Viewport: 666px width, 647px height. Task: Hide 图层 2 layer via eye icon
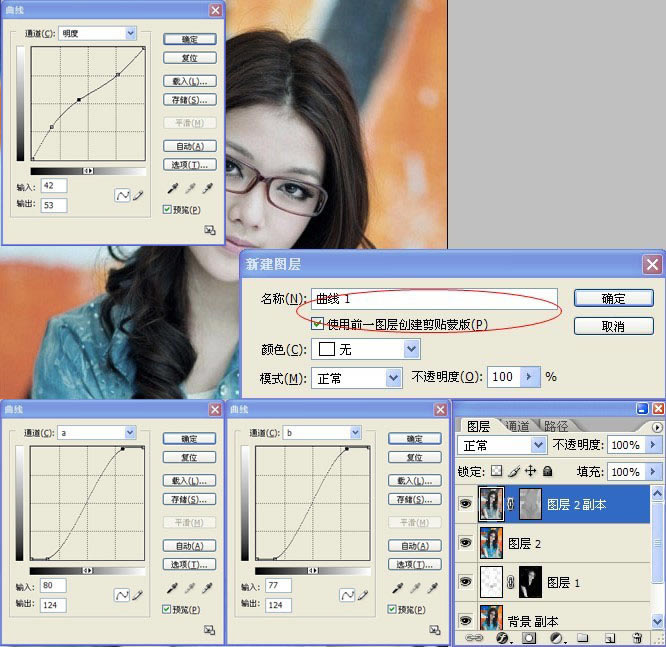click(466, 543)
